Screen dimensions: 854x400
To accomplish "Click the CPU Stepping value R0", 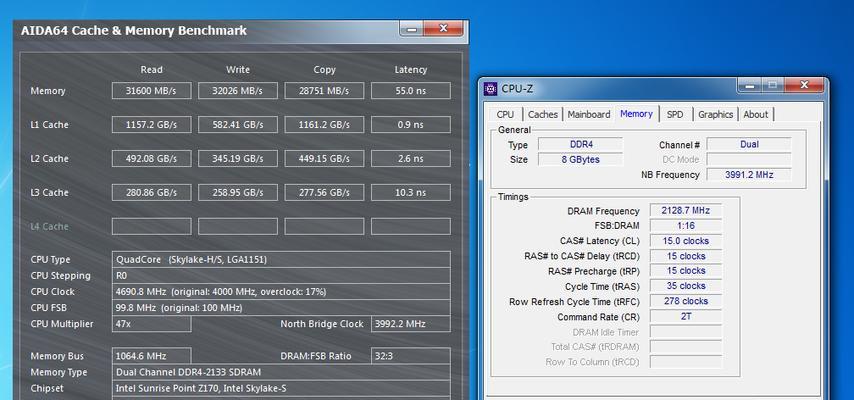I will point(281,276).
